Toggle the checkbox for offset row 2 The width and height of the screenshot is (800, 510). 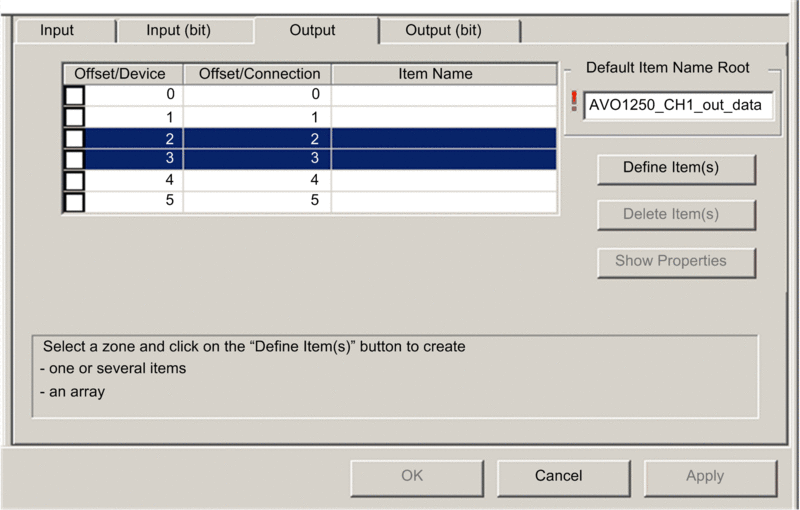tap(75, 138)
